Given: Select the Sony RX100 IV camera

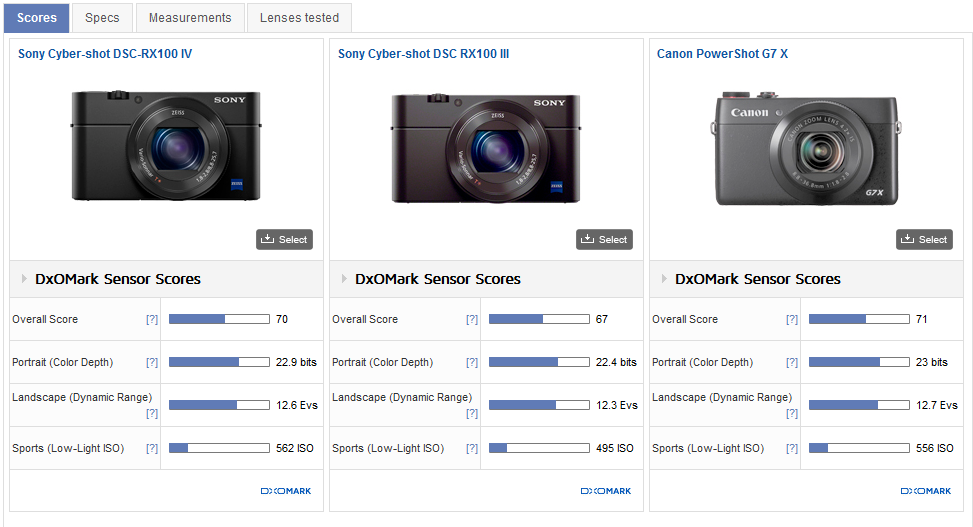Looking at the screenshot, I should 284,240.
